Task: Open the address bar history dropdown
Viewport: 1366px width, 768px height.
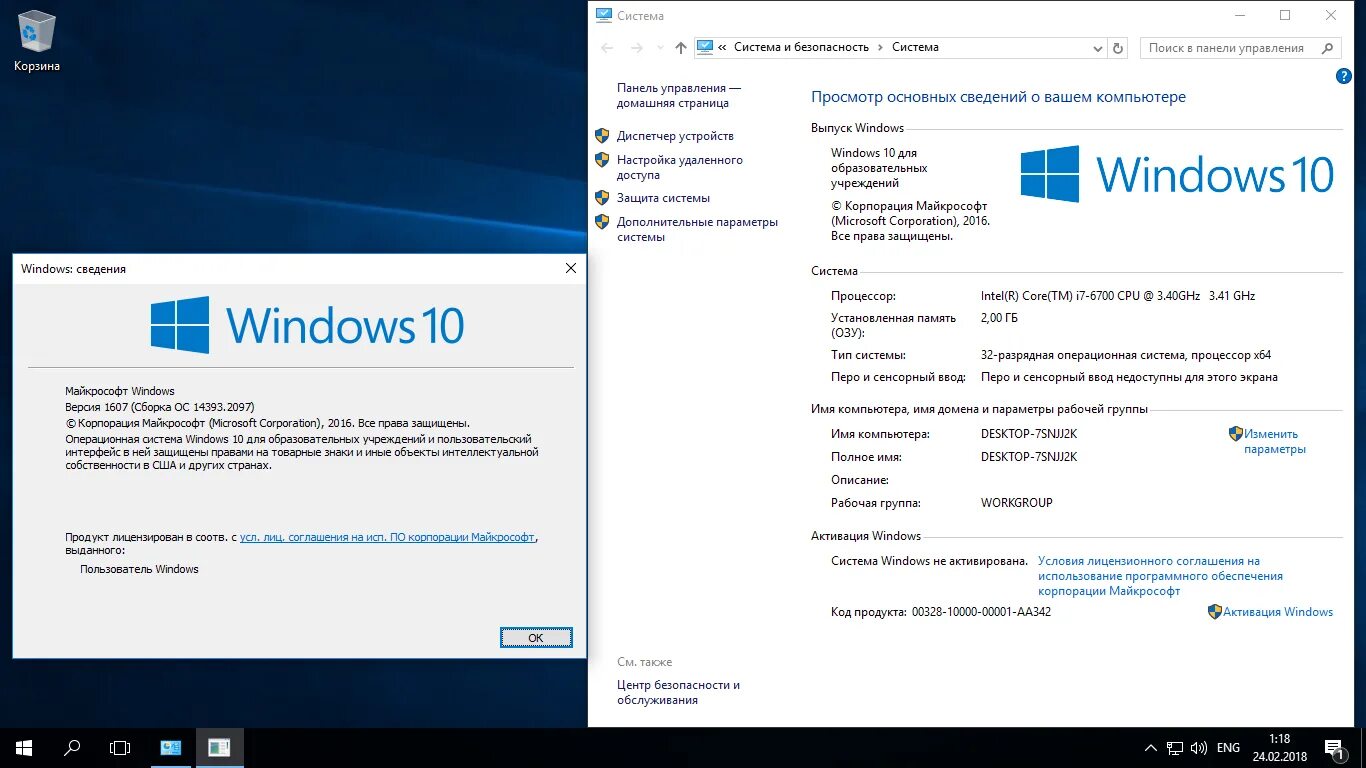Action: (x=1098, y=47)
